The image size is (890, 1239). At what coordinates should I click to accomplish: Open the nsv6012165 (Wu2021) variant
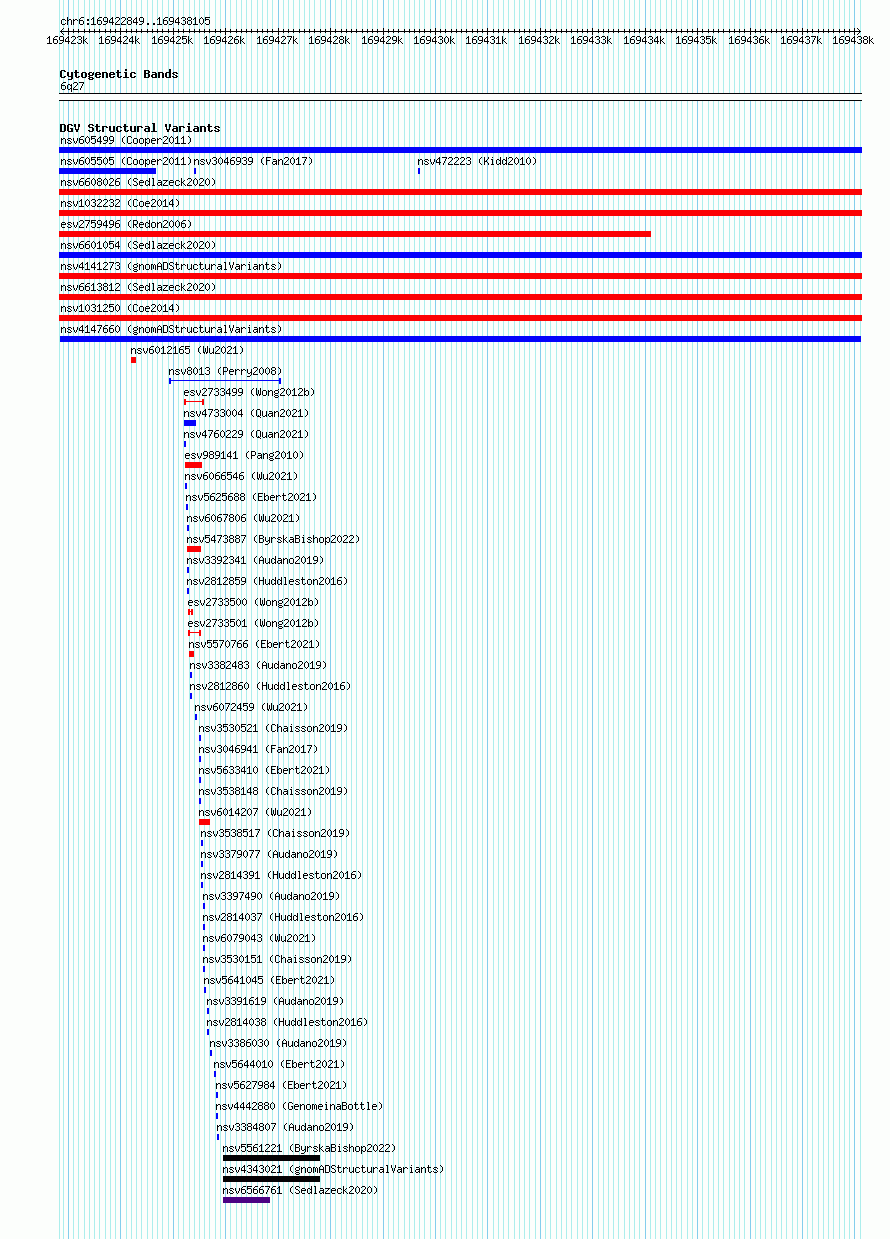[x=187, y=350]
